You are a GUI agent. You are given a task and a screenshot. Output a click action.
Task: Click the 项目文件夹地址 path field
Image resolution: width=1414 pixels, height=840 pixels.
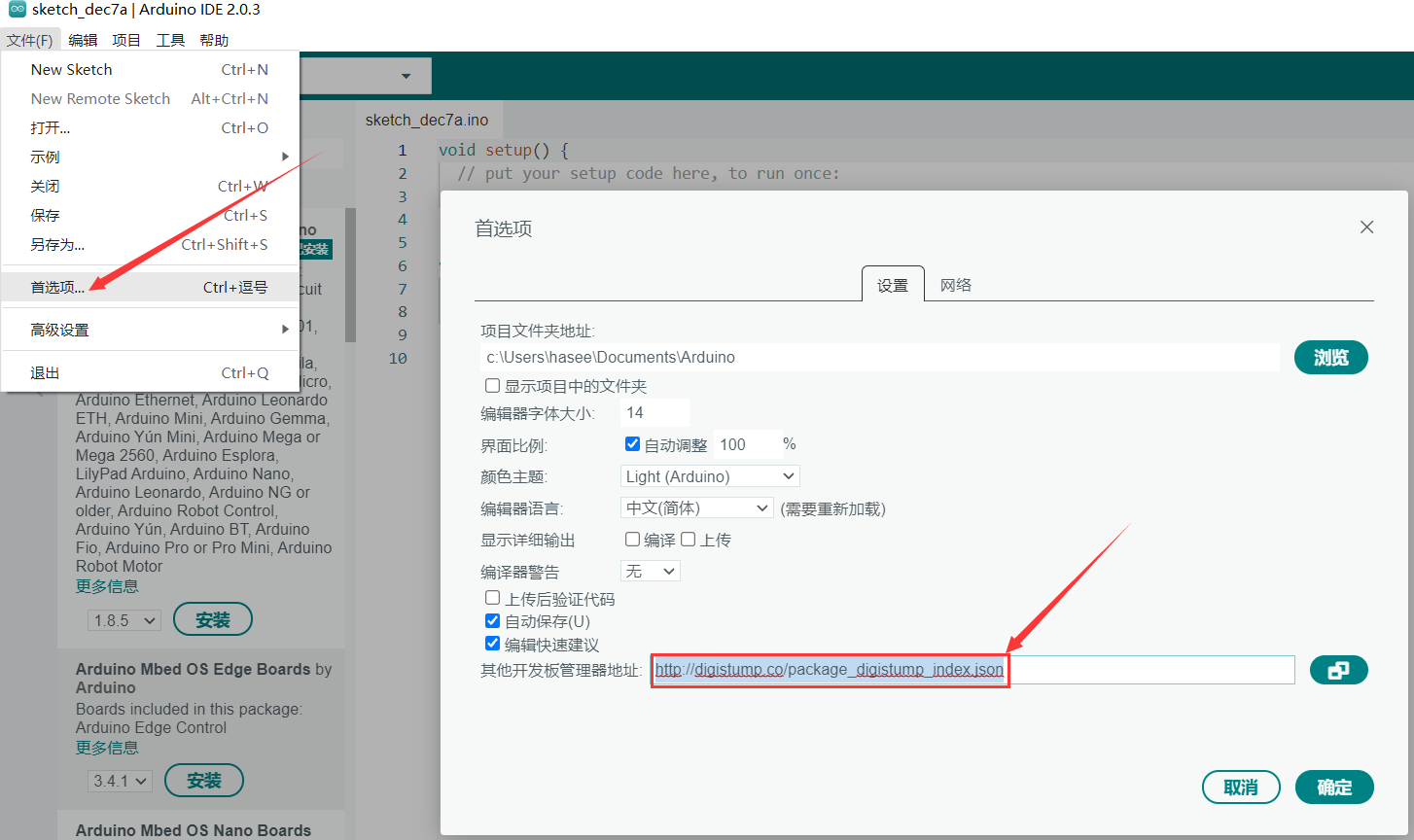(880, 357)
